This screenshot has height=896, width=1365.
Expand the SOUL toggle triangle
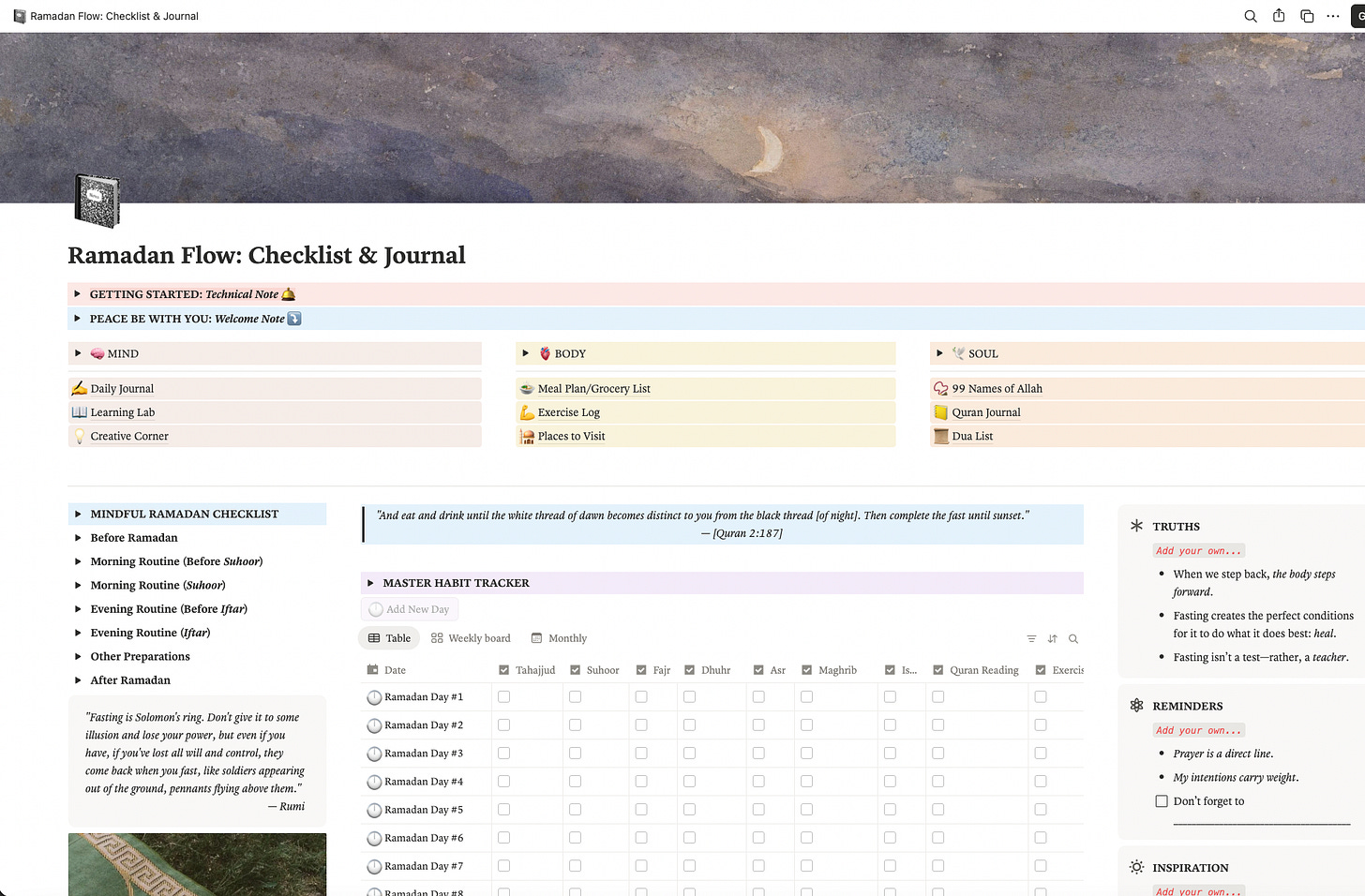(x=939, y=353)
